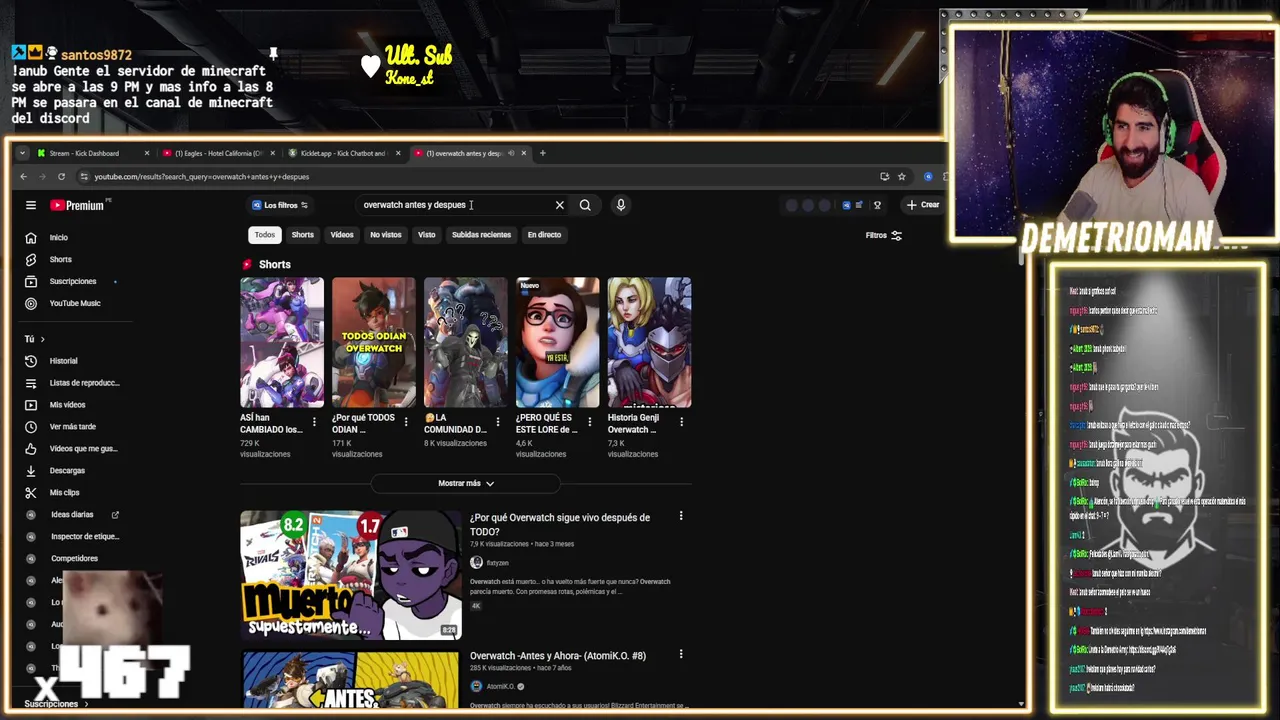Viewport: 1280px width, 720px height.
Task: Click in the YouTube search input field
Action: (x=455, y=205)
